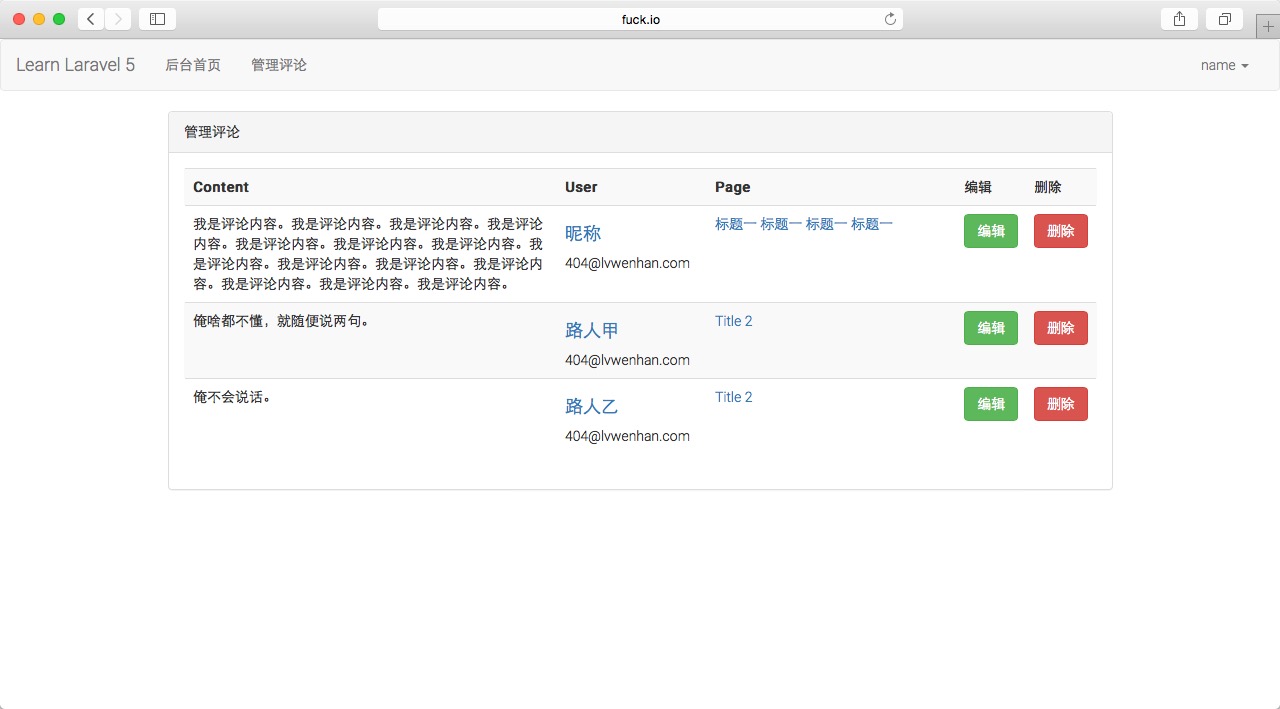Open the tab overview icon
The height and width of the screenshot is (709, 1280).
[x=1224, y=18]
